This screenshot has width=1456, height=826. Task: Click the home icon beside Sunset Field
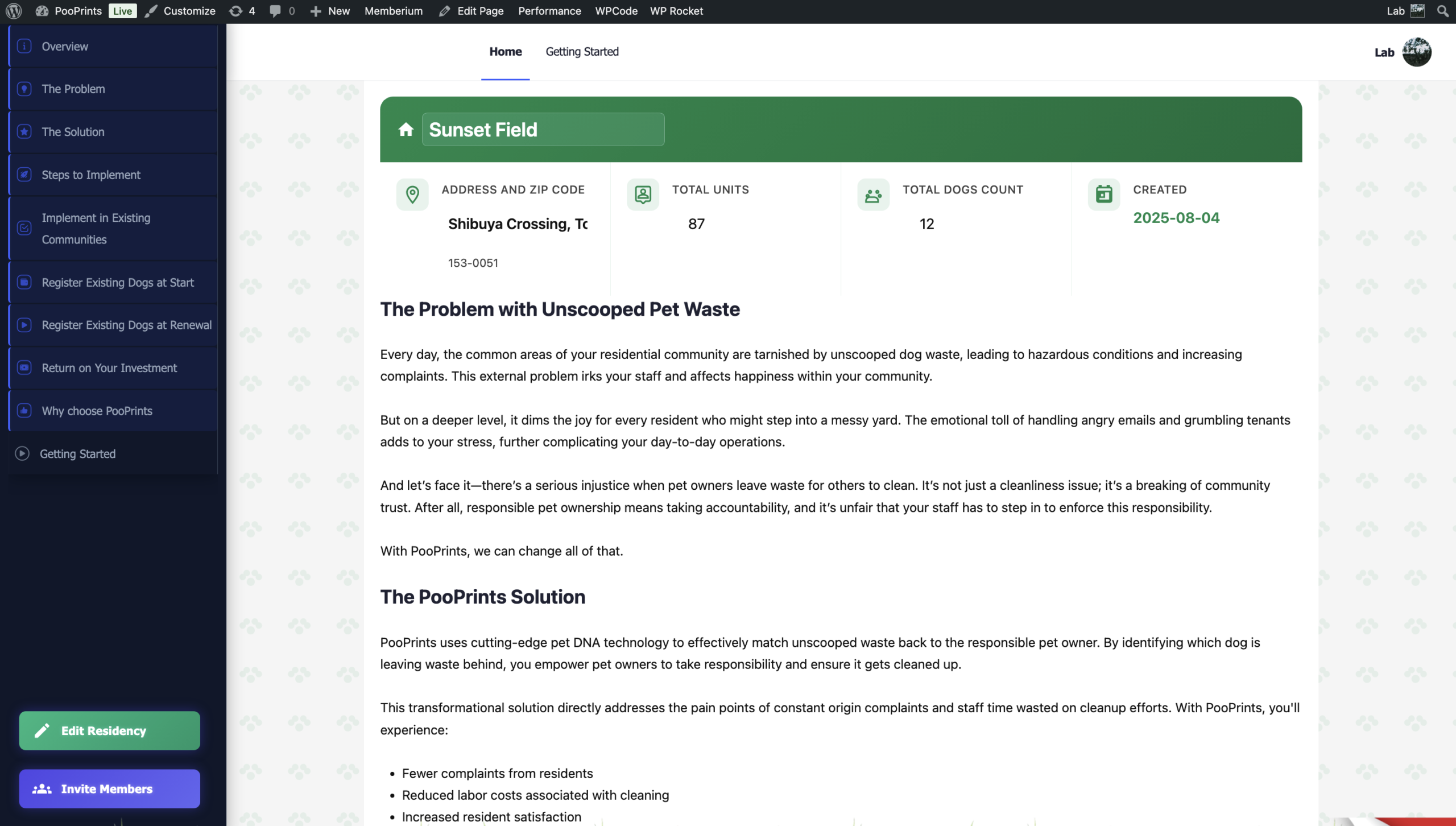(406, 130)
